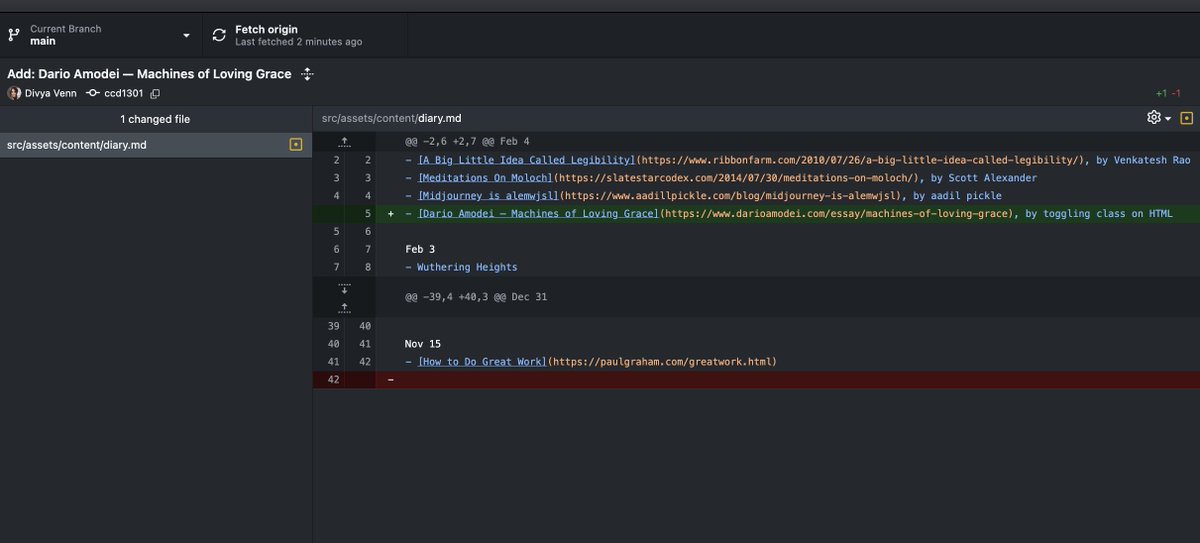Click the darioamodei.com essay URL in added line
Screen dimensions: 1200x543
[x=838, y=214]
